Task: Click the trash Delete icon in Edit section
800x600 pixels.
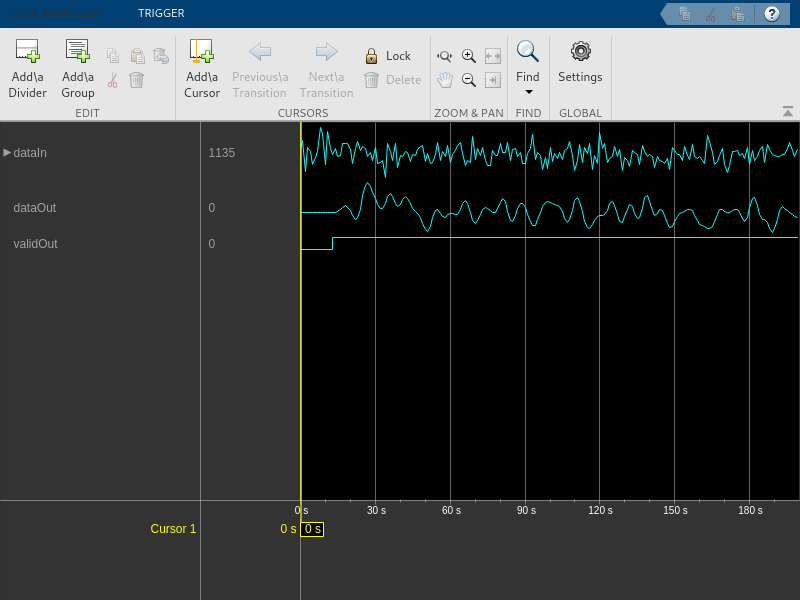Action: pyautogui.click(x=136, y=80)
